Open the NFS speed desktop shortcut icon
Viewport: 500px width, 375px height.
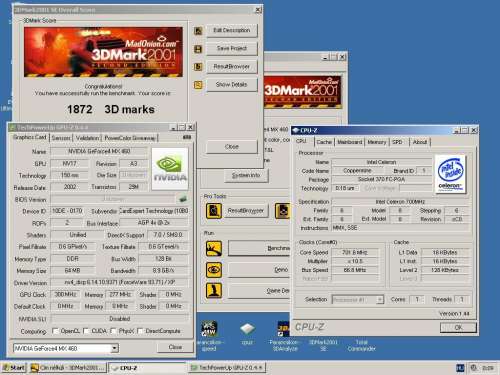click(x=209, y=329)
